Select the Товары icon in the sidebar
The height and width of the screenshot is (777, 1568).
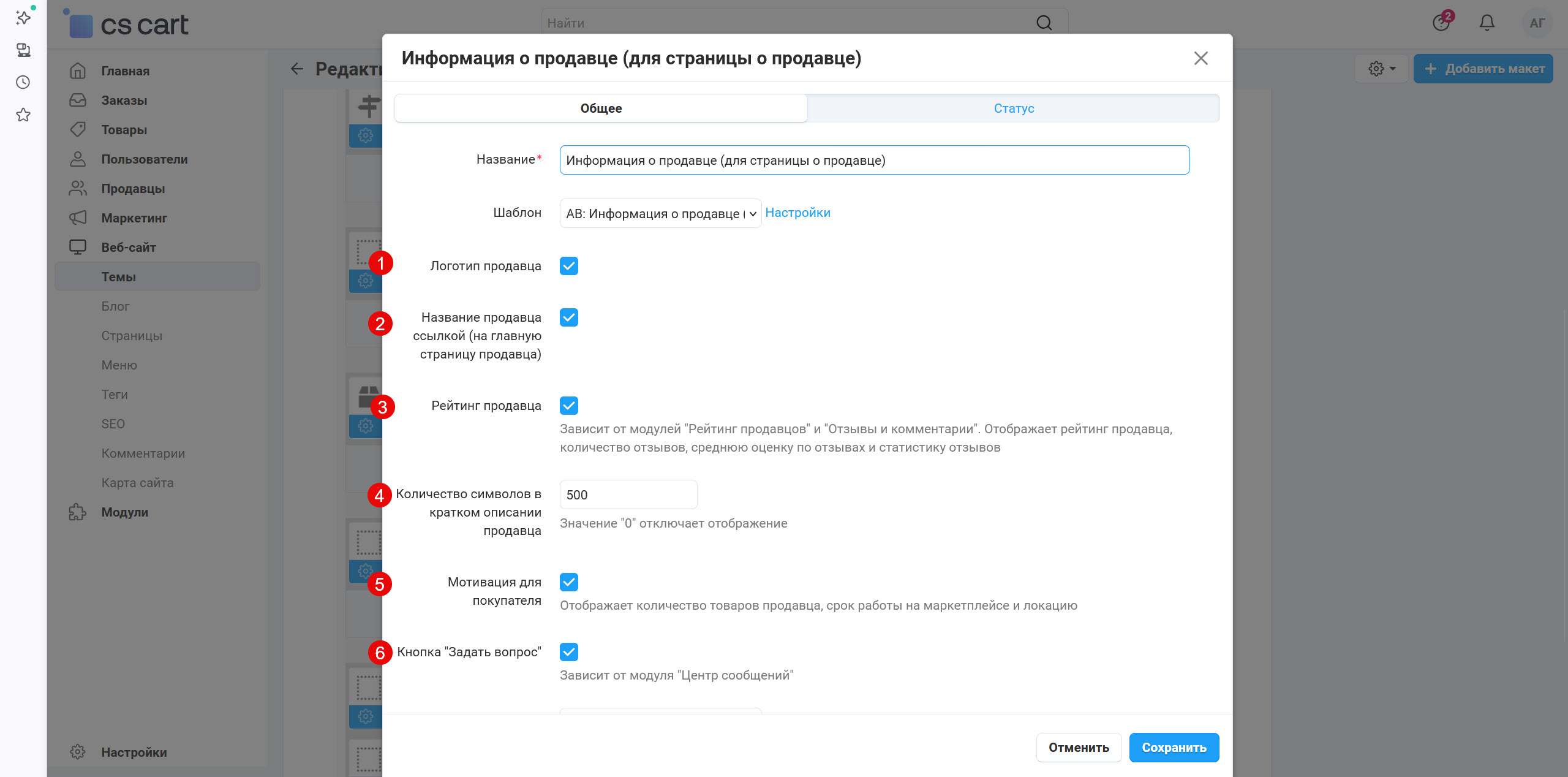pos(78,129)
